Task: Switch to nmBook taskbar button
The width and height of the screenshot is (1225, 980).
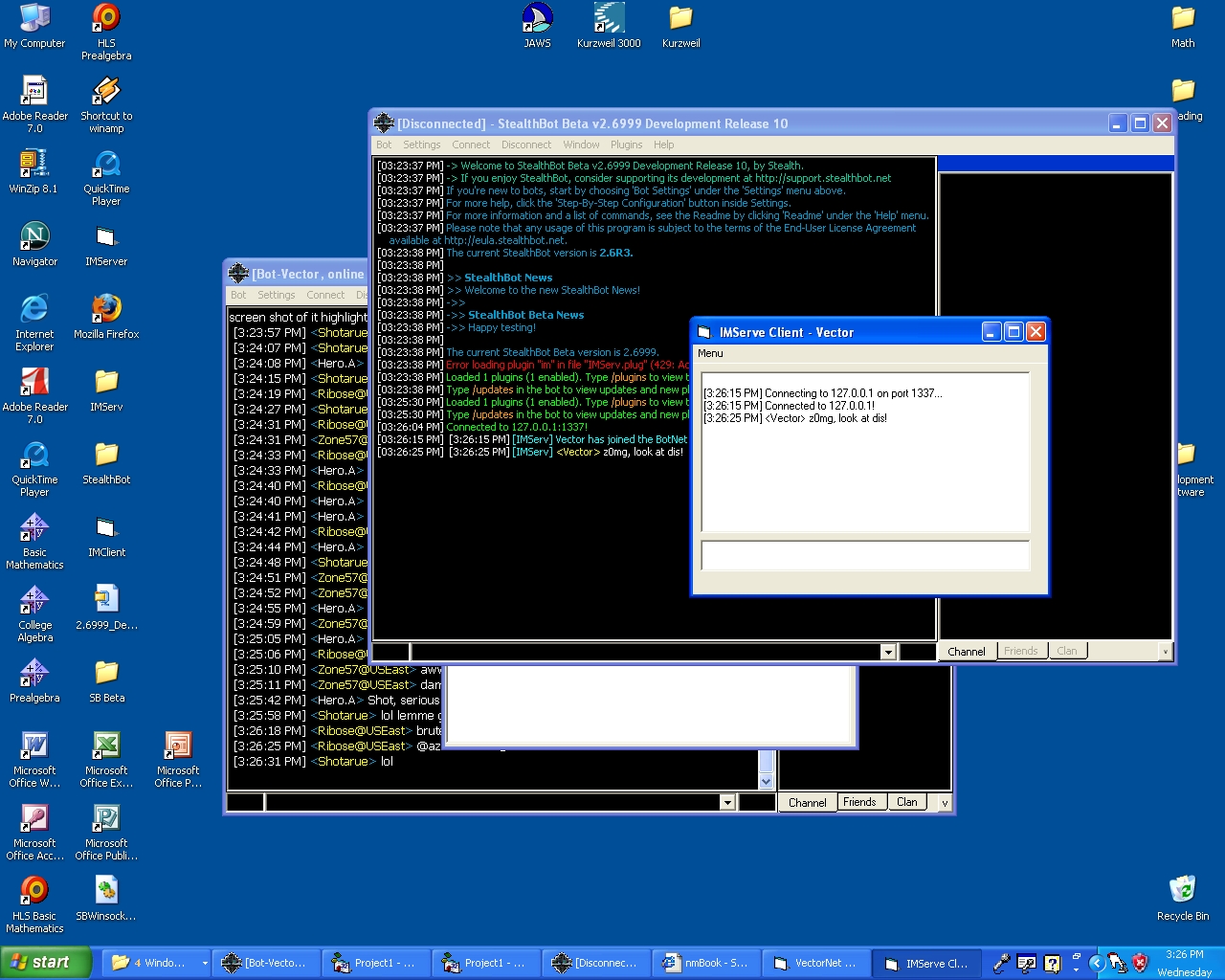Action: coord(706,963)
